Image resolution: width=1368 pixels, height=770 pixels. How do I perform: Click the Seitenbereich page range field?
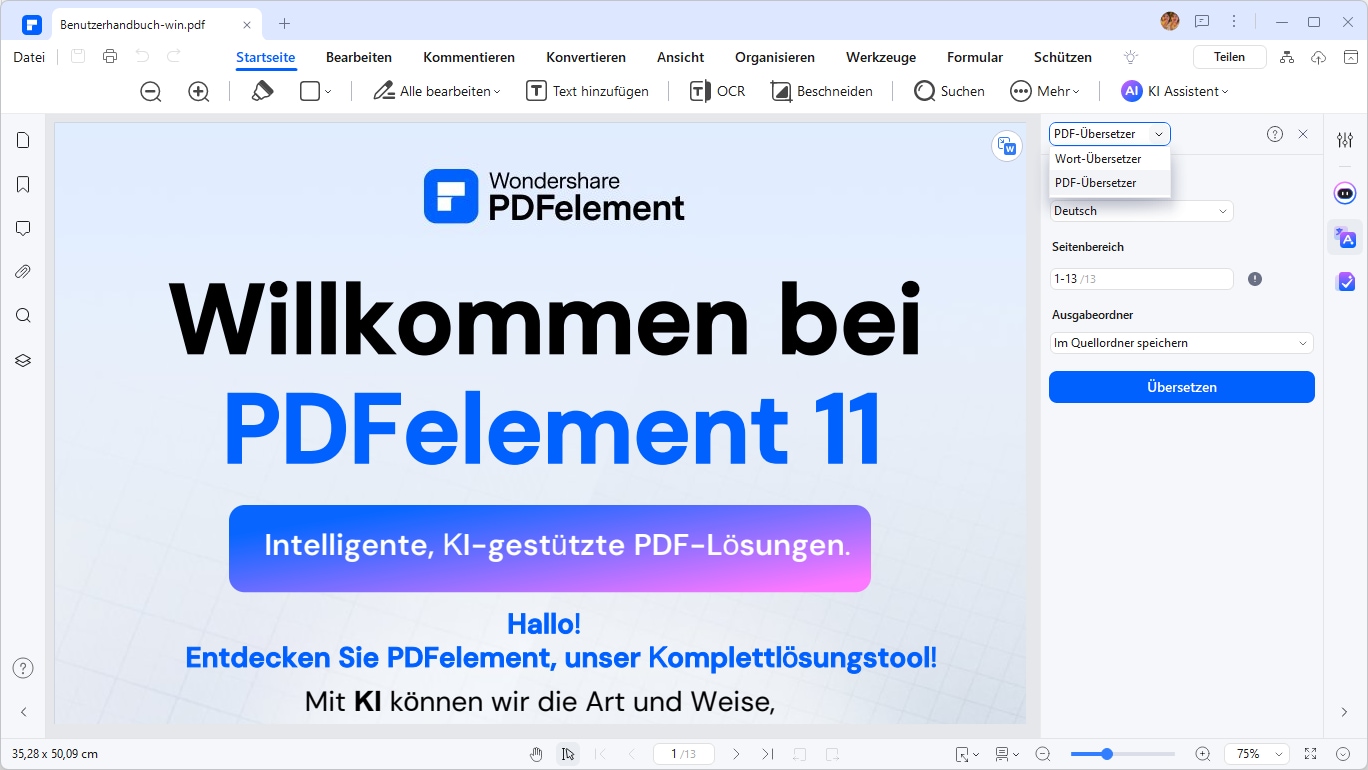(x=1141, y=279)
